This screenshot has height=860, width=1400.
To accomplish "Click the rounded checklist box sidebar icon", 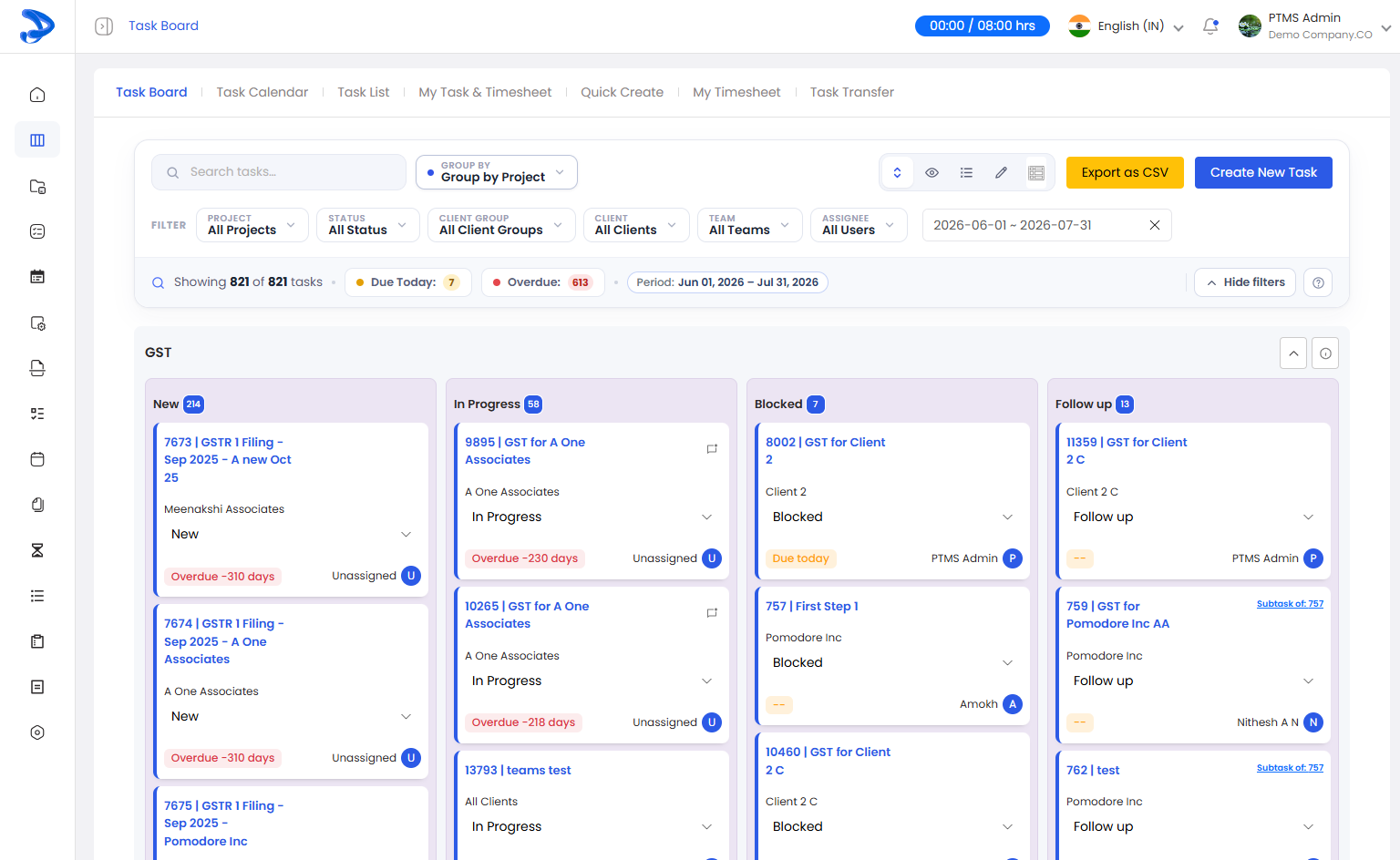I will coord(37,231).
